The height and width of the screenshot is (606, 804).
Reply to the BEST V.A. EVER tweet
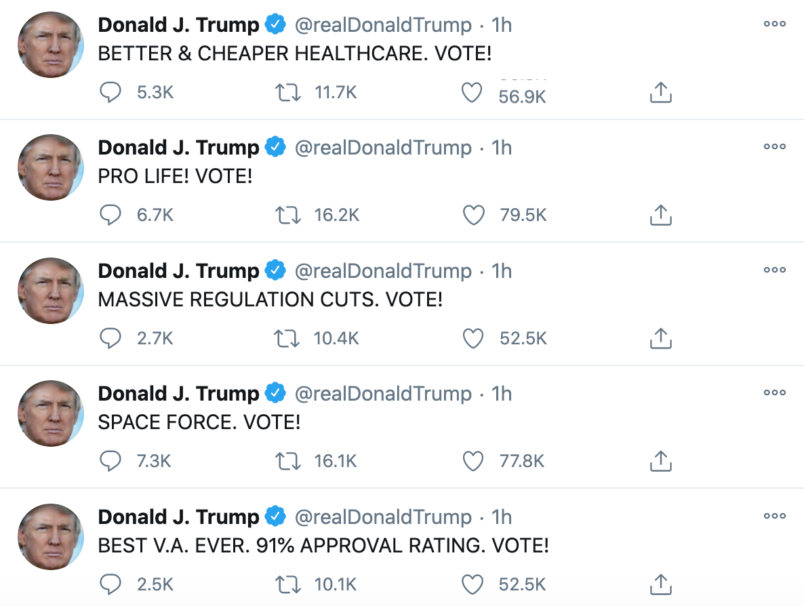tap(111, 584)
